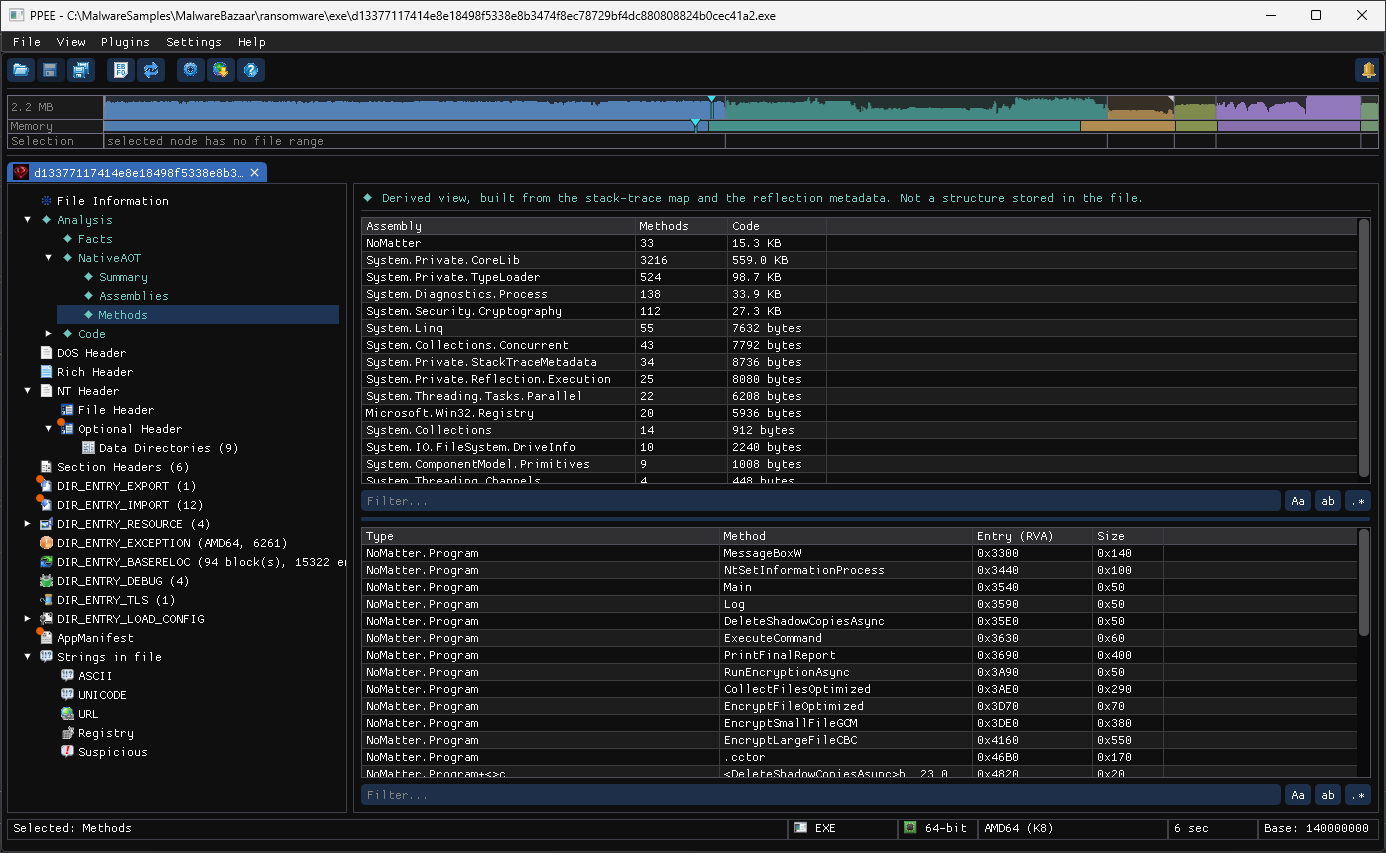Open settings via the gear toolbar icon
The image size is (1386, 853).
[191, 70]
